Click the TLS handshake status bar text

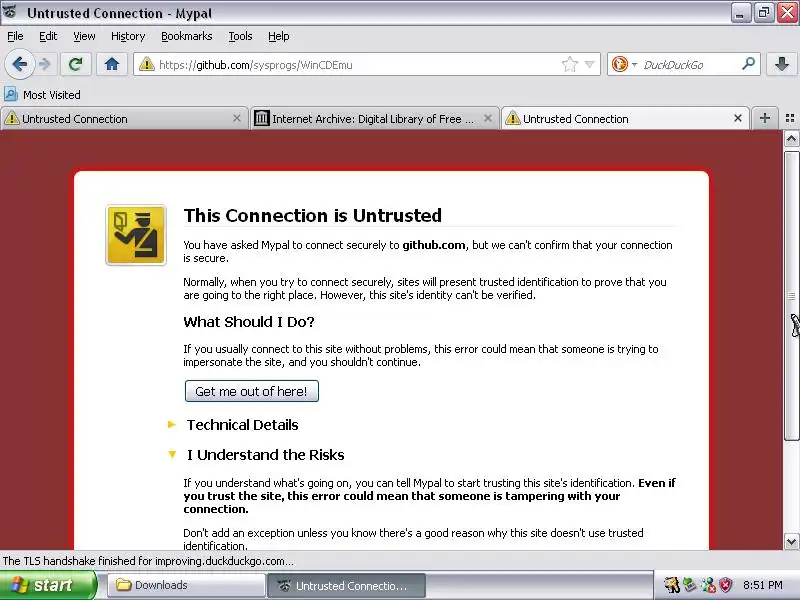148,561
